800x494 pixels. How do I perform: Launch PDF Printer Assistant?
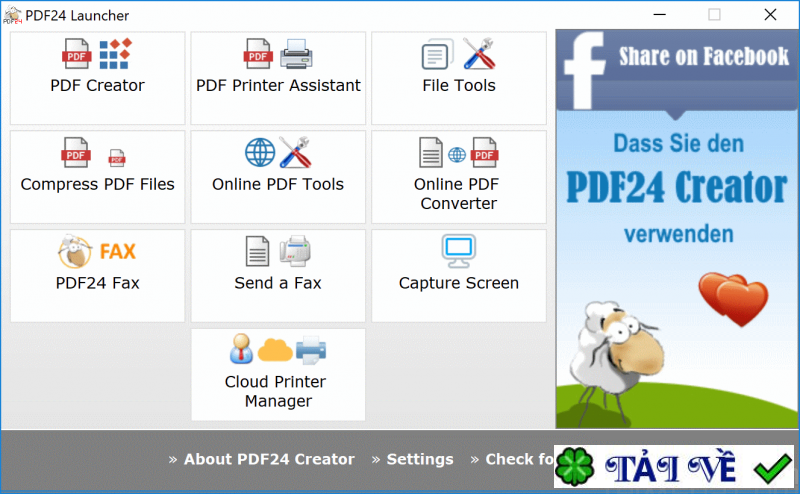pos(278,78)
